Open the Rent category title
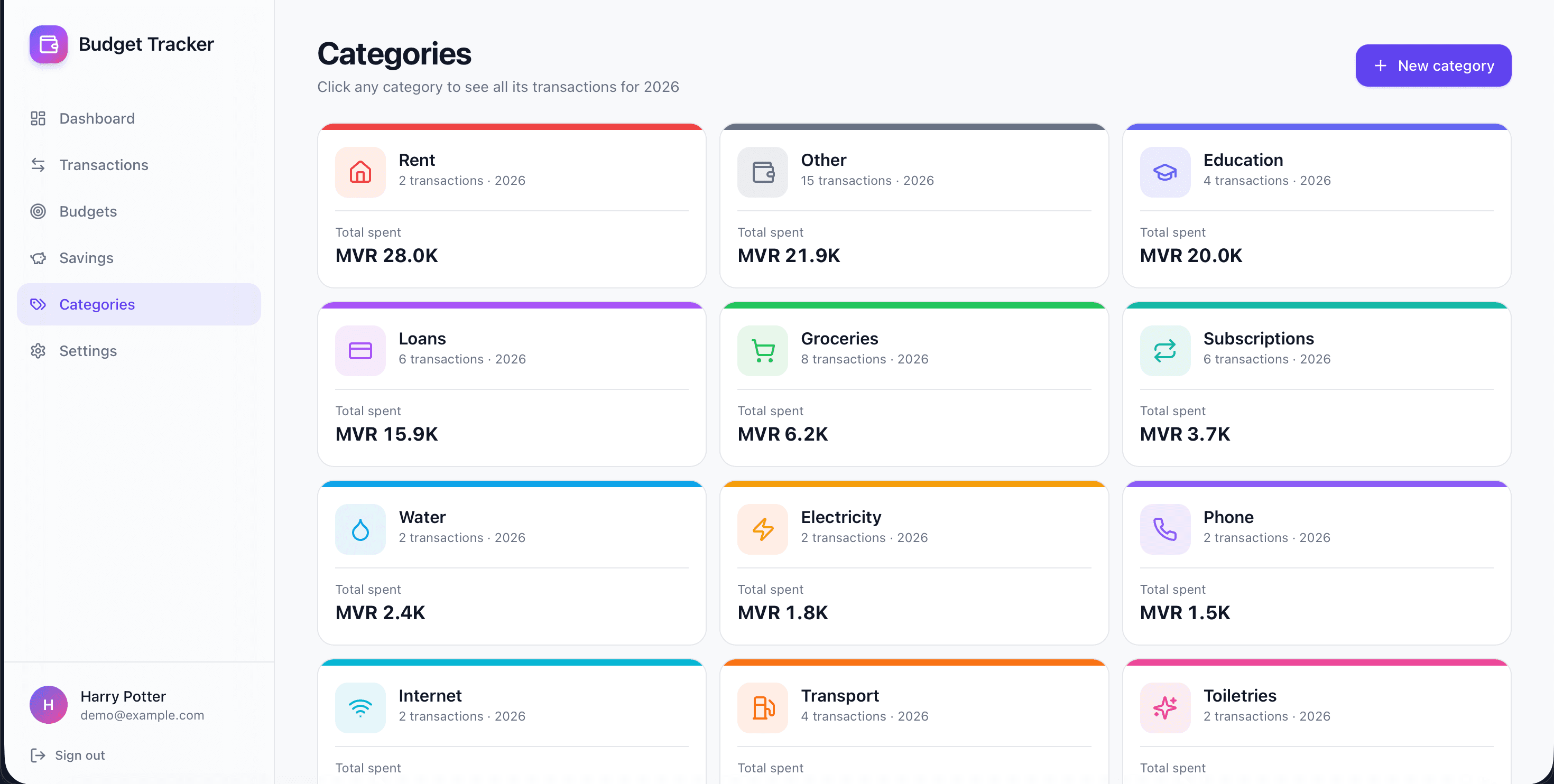 tap(417, 160)
